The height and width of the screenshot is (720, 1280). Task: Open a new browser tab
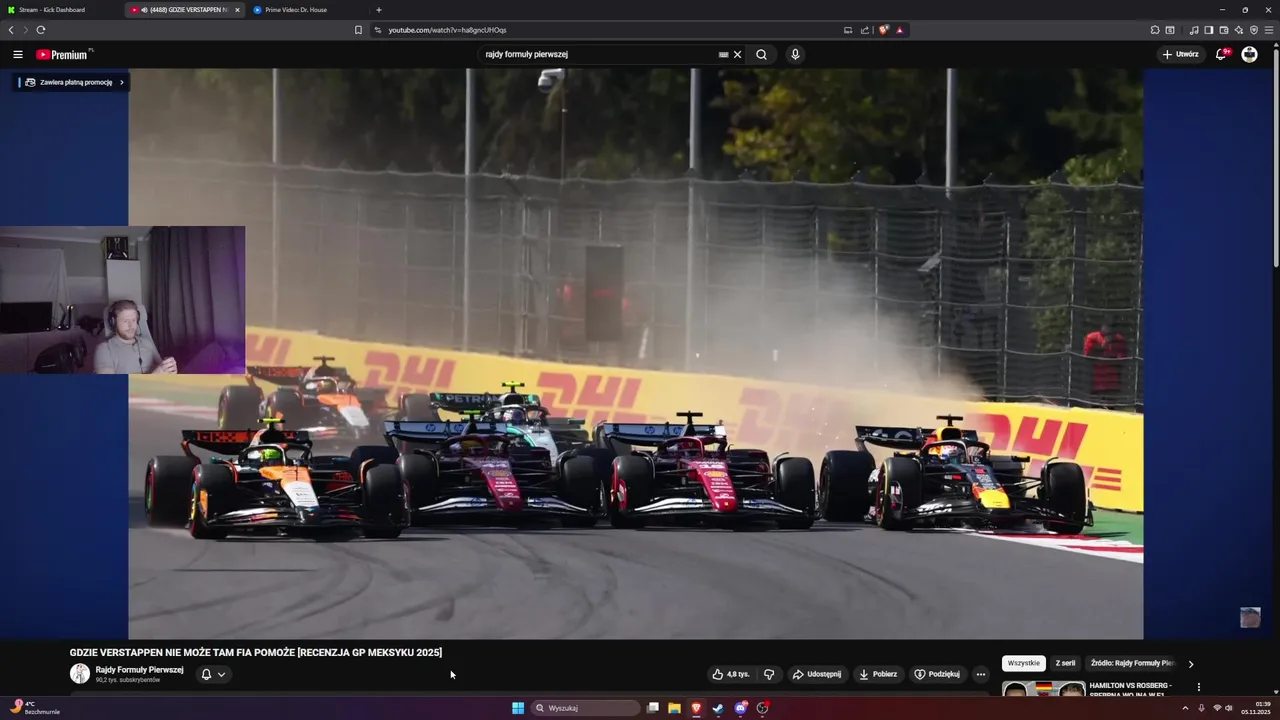tap(378, 10)
